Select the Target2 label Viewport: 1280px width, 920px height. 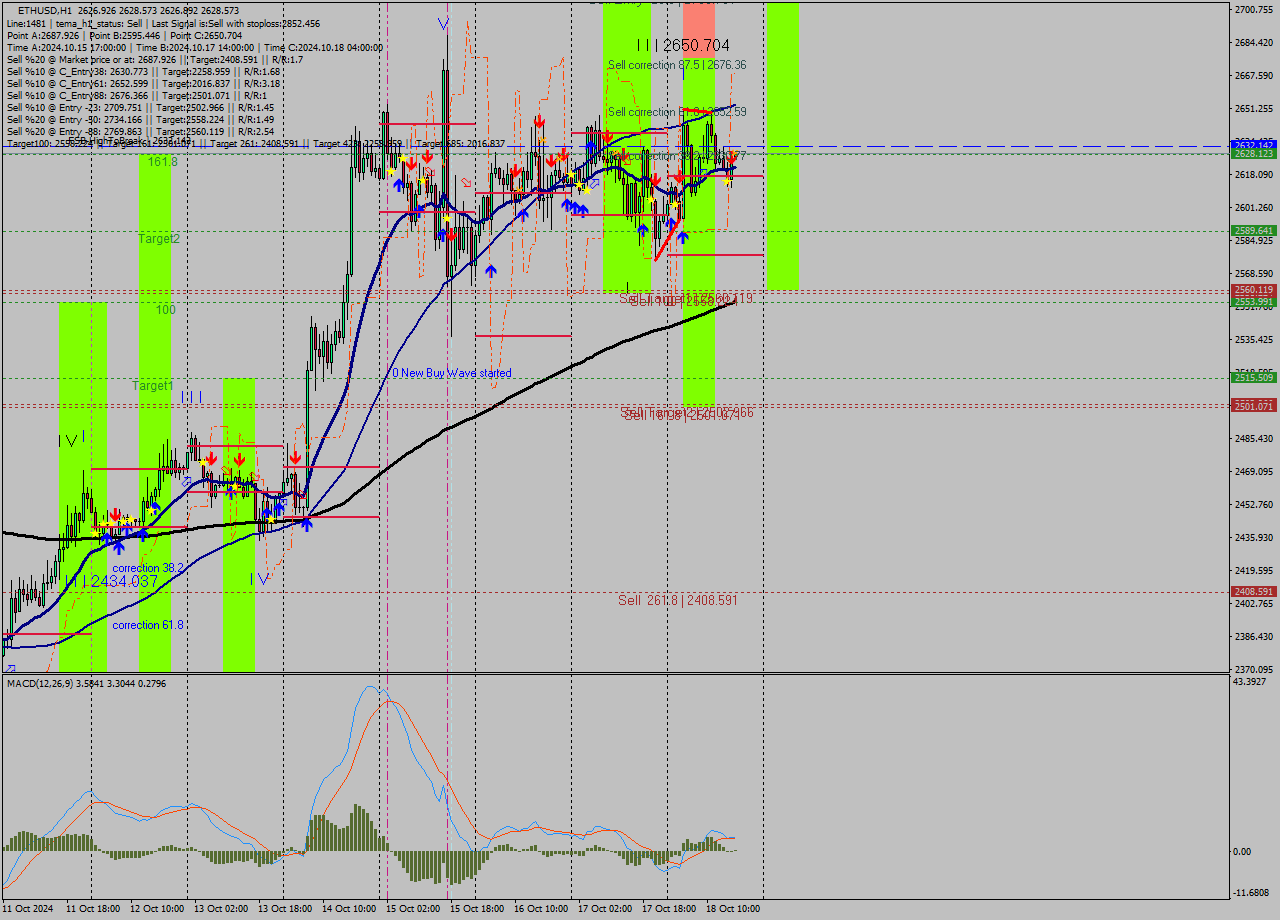(159, 239)
